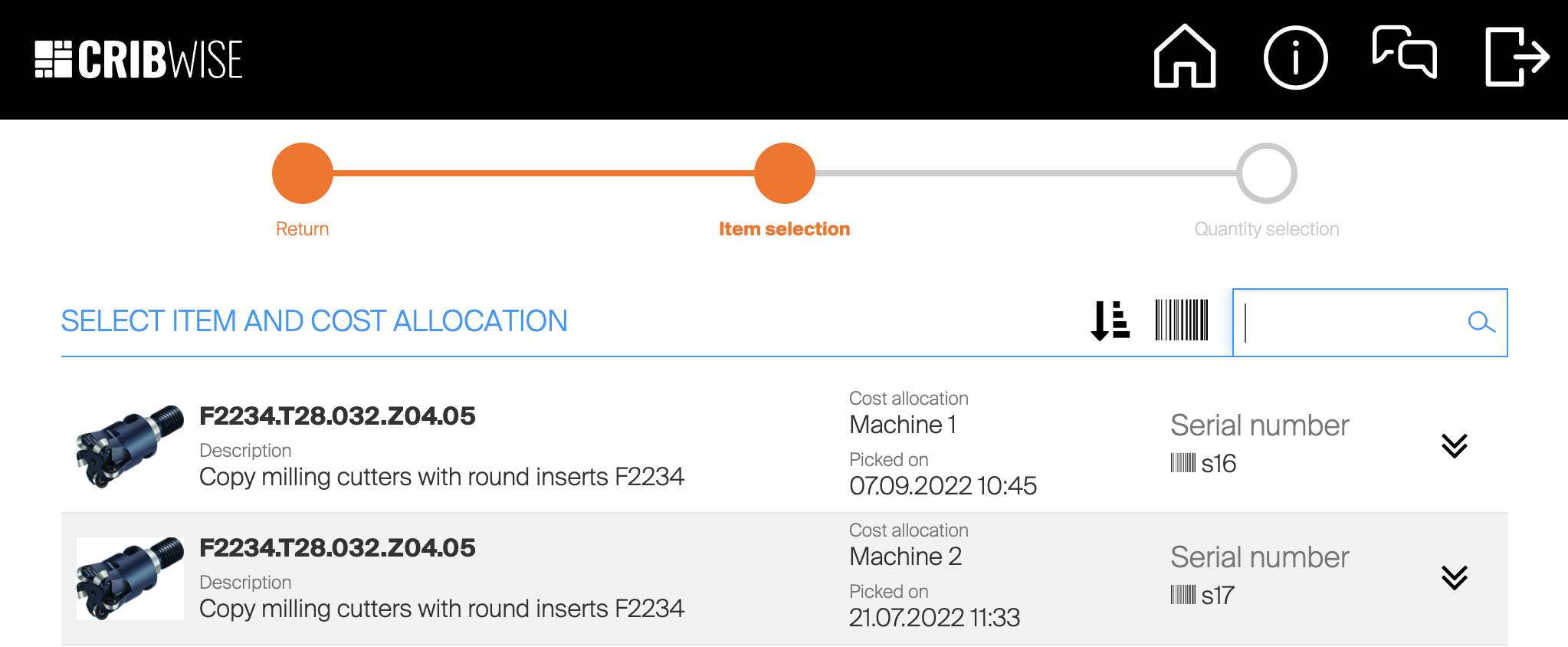Click the logout exit icon
The height and width of the screenshot is (647, 1568).
click(x=1517, y=57)
